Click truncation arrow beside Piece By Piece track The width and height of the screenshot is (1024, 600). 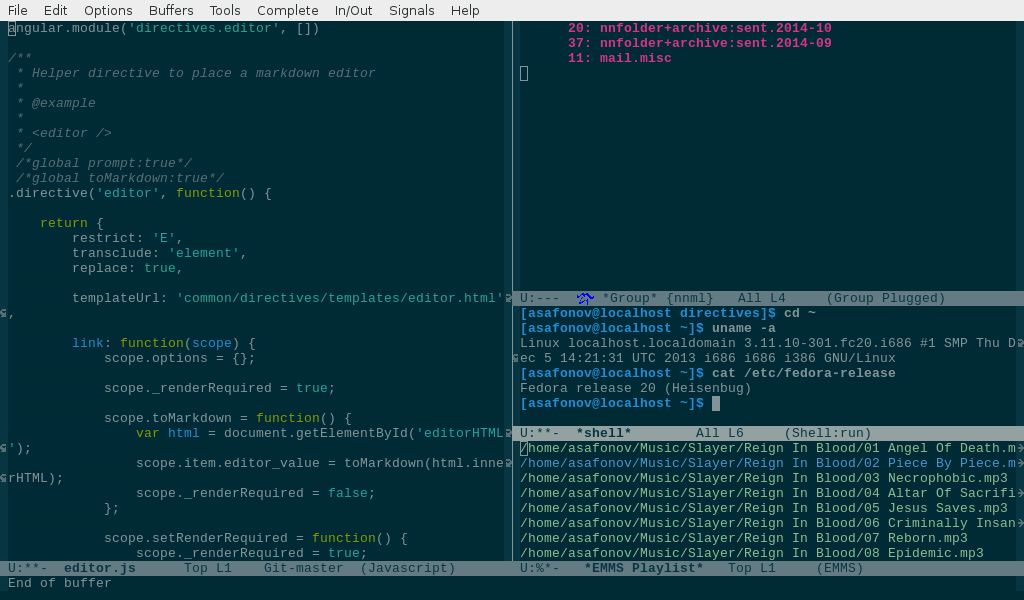(1019, 463)
